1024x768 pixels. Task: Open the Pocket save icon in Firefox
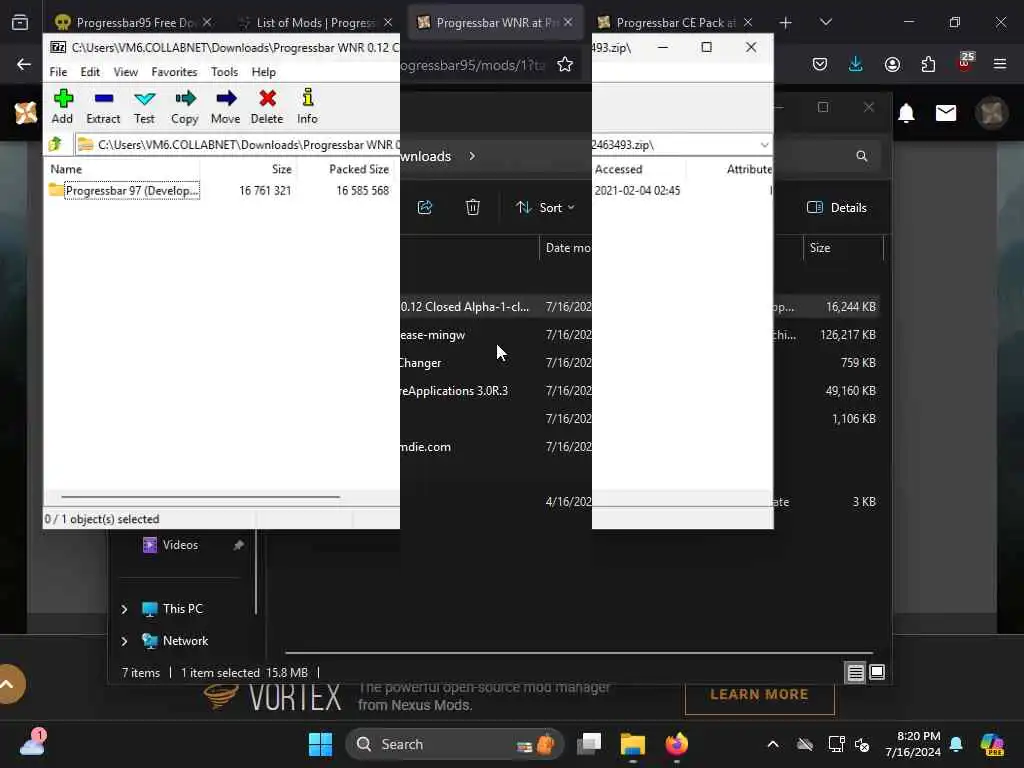coord(820,64)
